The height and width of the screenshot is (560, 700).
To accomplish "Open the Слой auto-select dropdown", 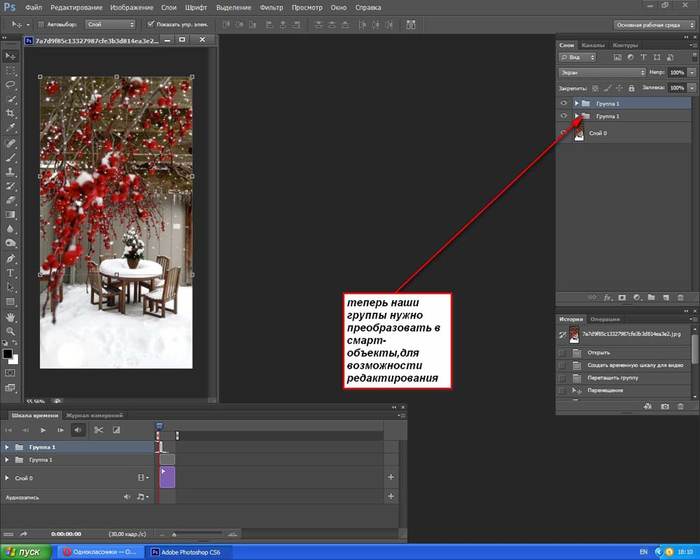I will (x=110, y=25).
